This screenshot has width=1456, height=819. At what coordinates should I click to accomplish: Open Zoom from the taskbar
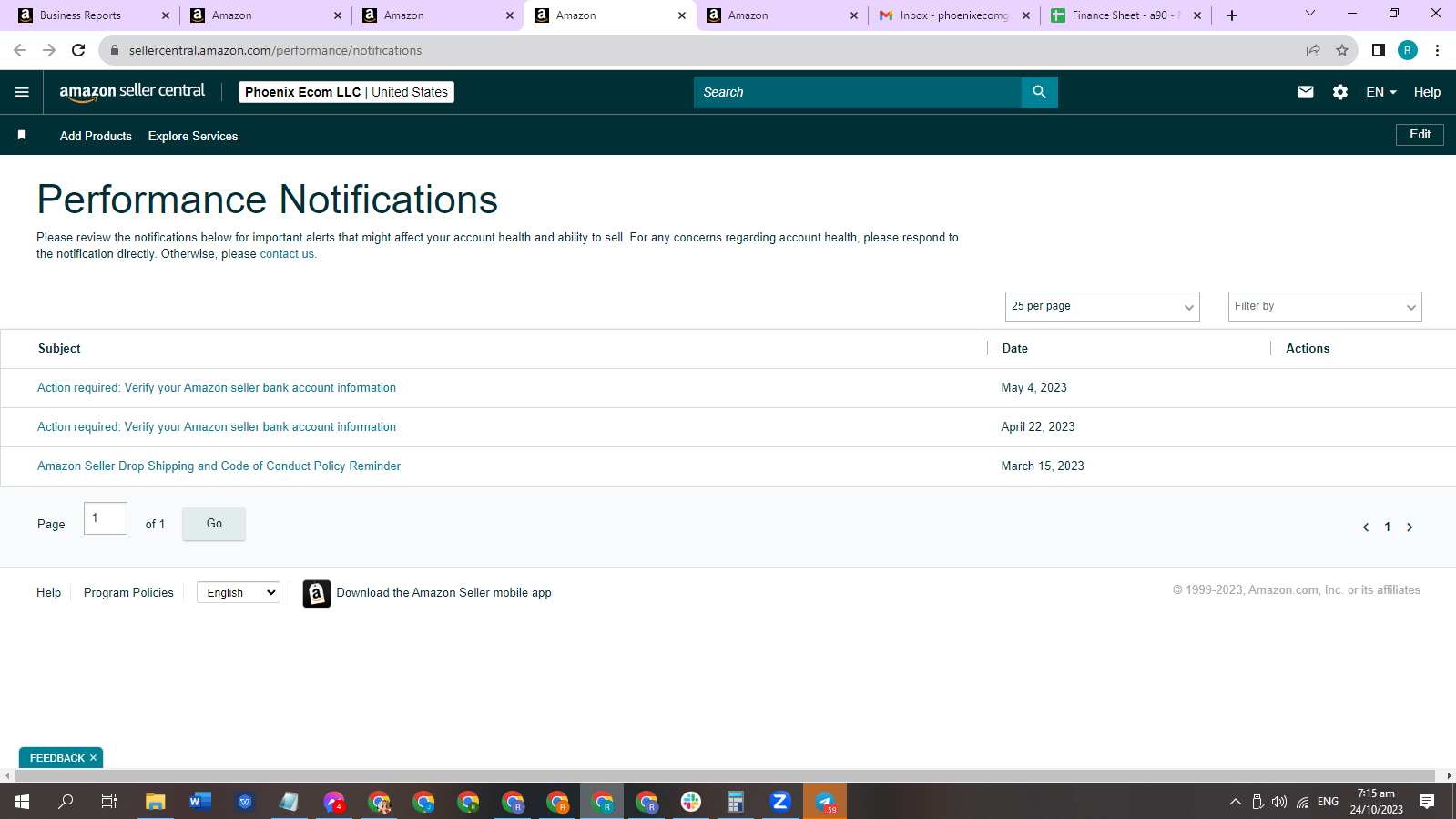(x=780, y=802)
